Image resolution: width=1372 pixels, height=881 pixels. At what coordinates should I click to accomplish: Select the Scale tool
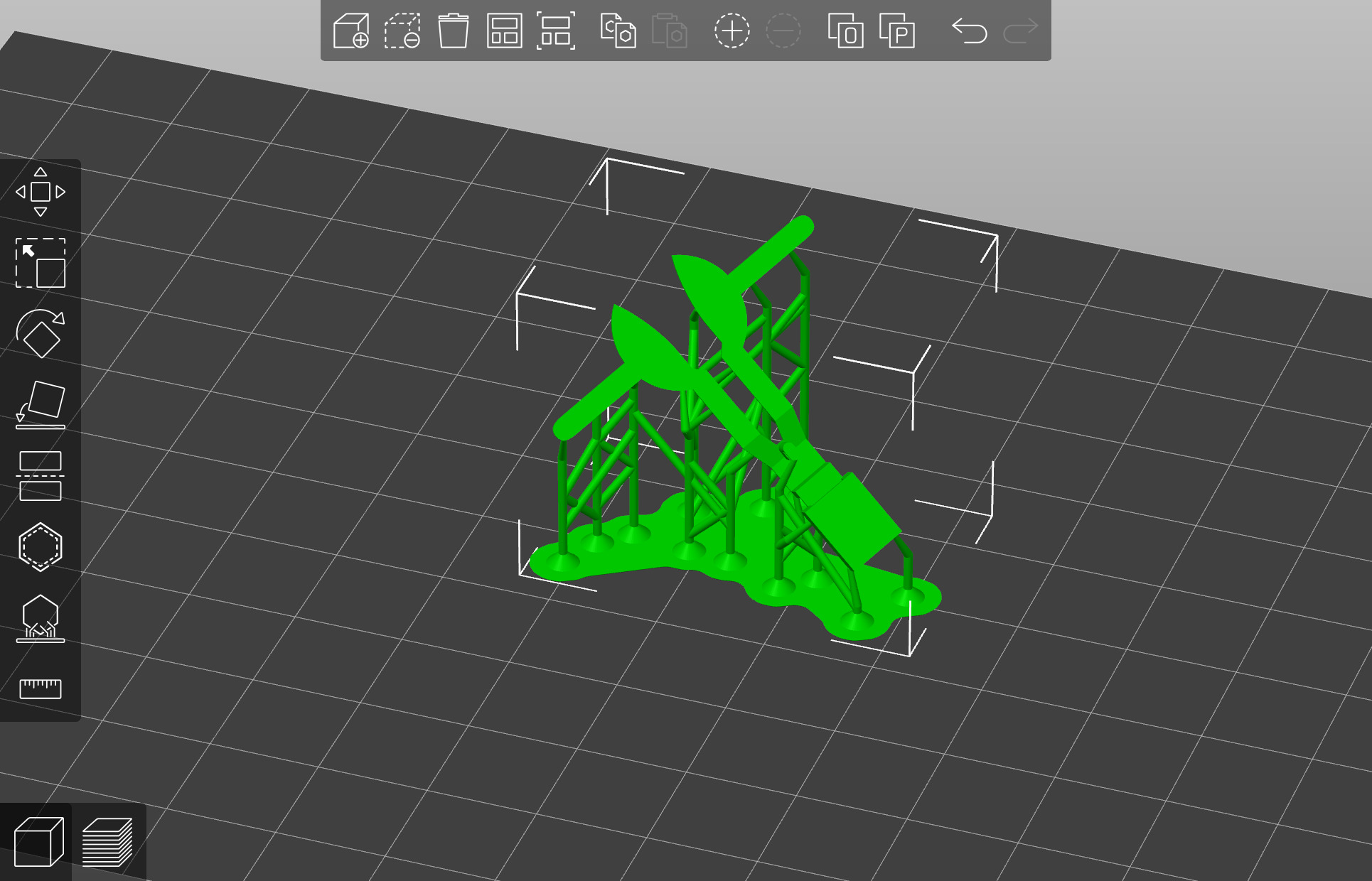[x=41, y=263]
